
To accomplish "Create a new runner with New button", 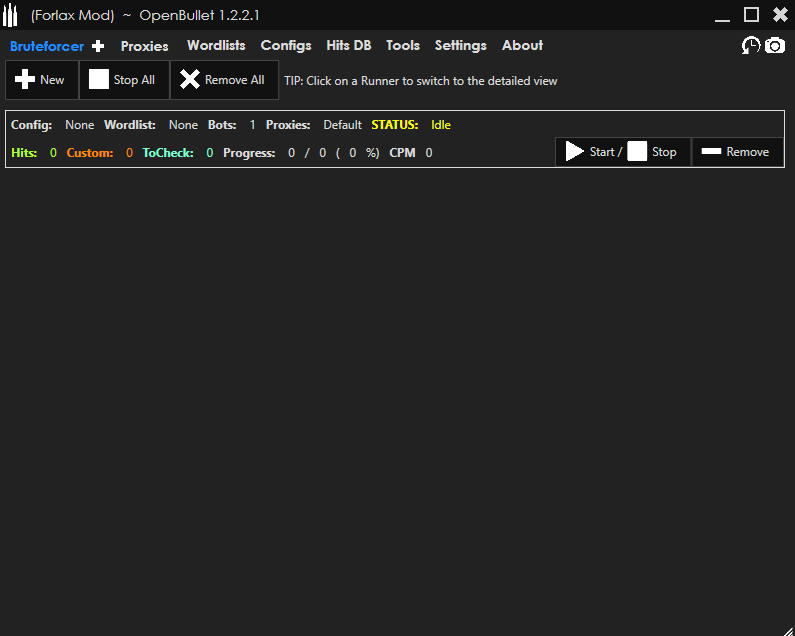I will [42, 80].
